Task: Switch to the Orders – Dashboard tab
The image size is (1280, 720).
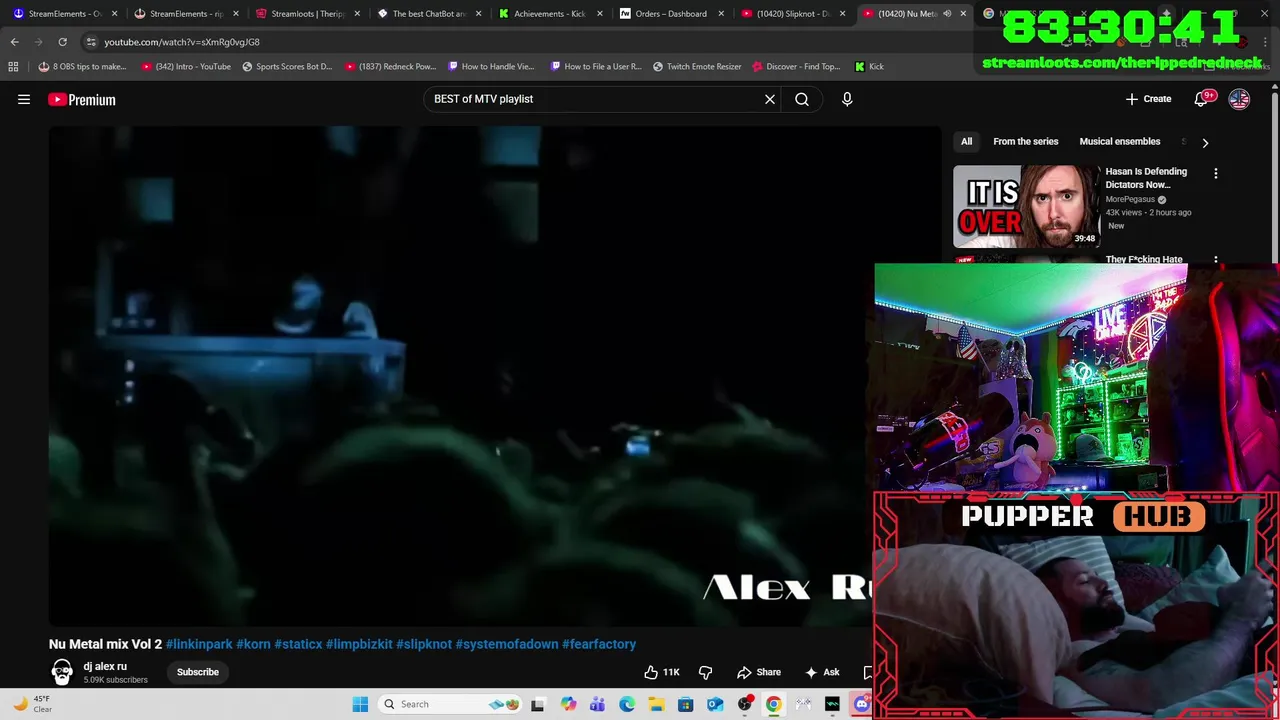Action: [670, 14]
